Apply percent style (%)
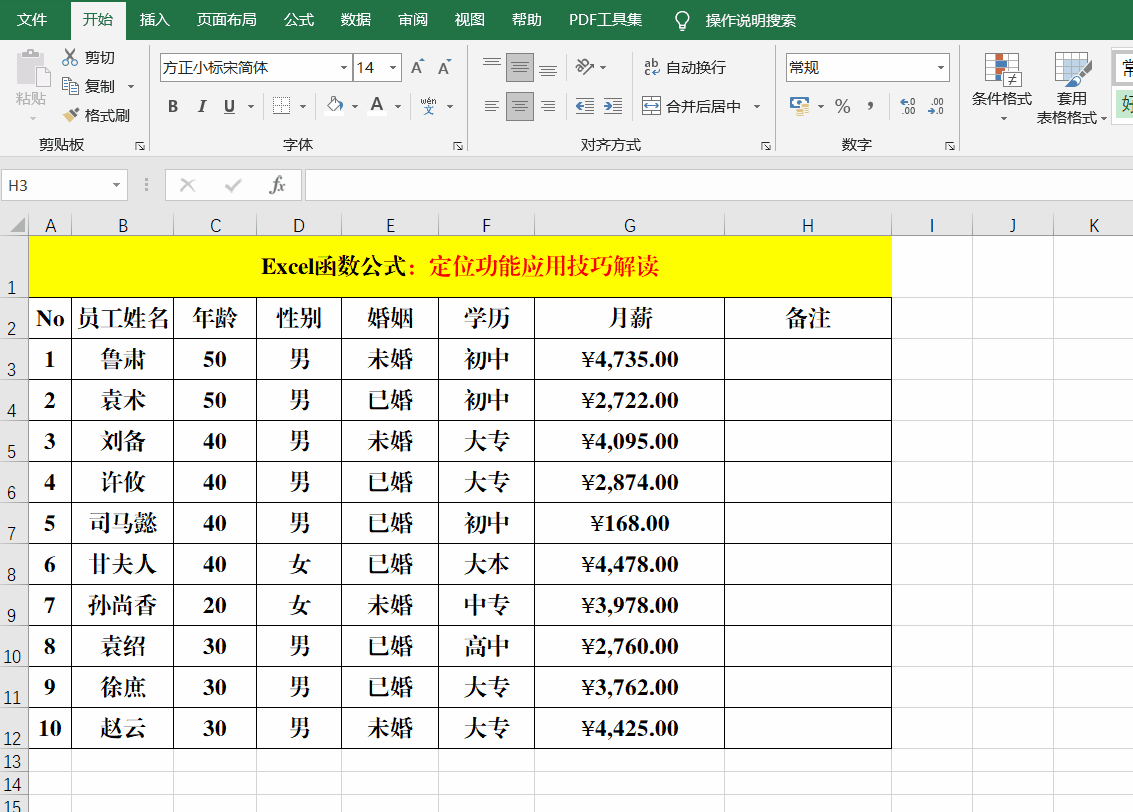Image resolution: width=1133 pixels, height=812 pixels. (x=843, y=106)
